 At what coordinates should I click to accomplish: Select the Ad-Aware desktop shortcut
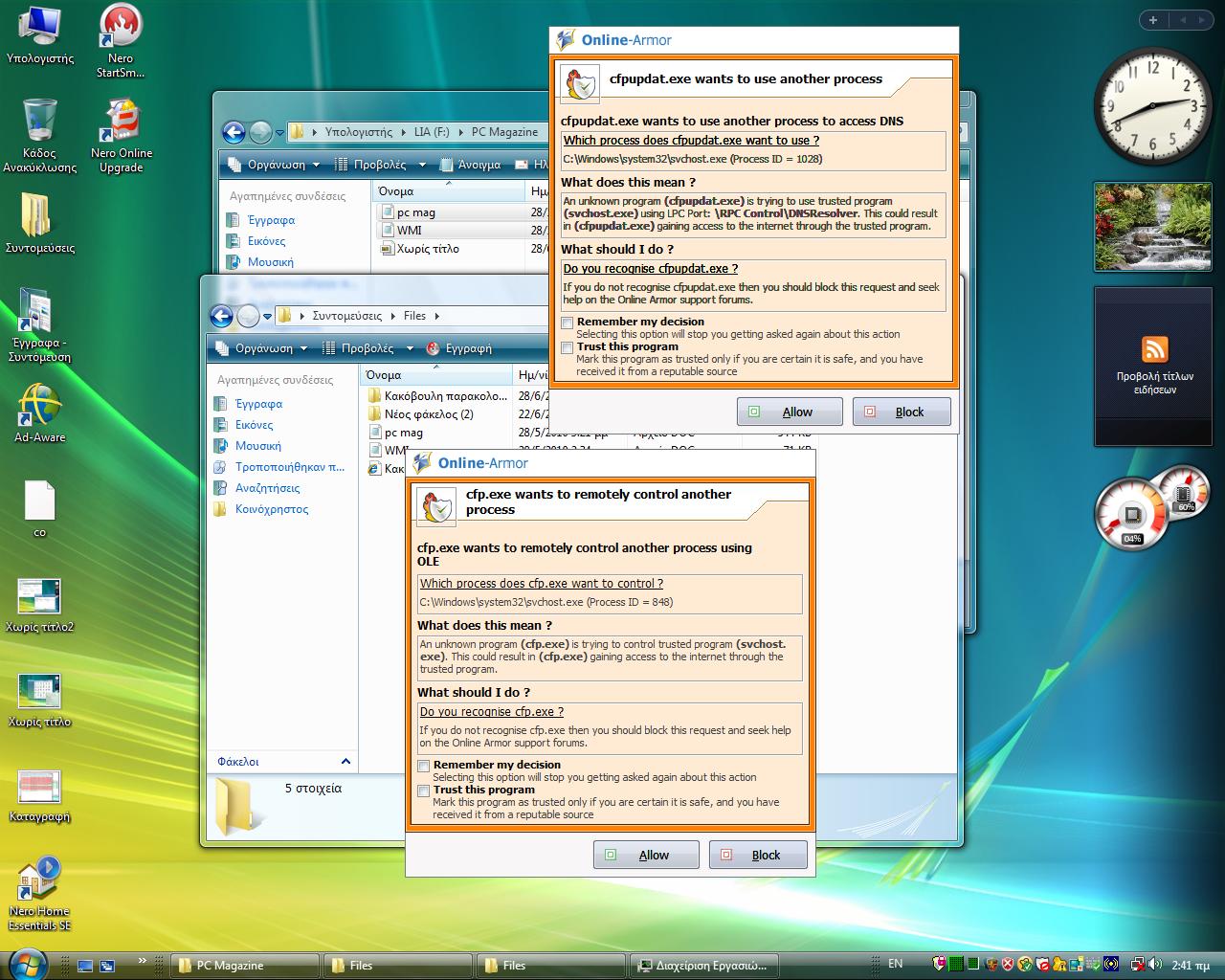39,413
